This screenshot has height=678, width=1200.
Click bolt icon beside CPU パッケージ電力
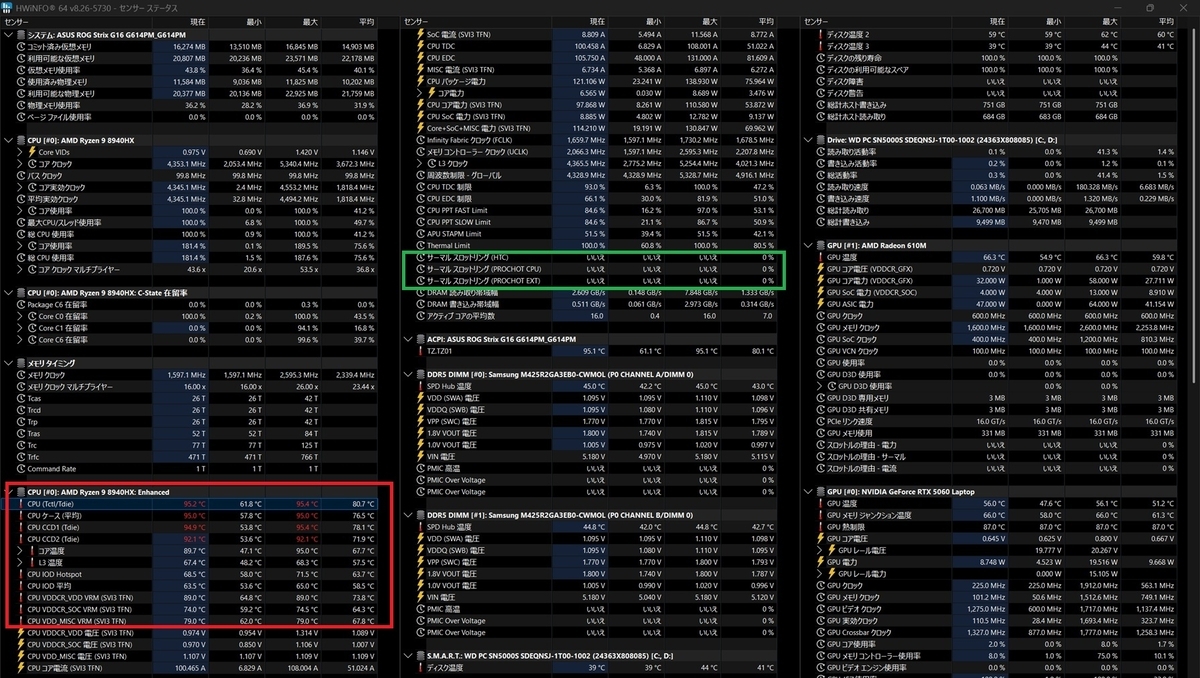420,81
